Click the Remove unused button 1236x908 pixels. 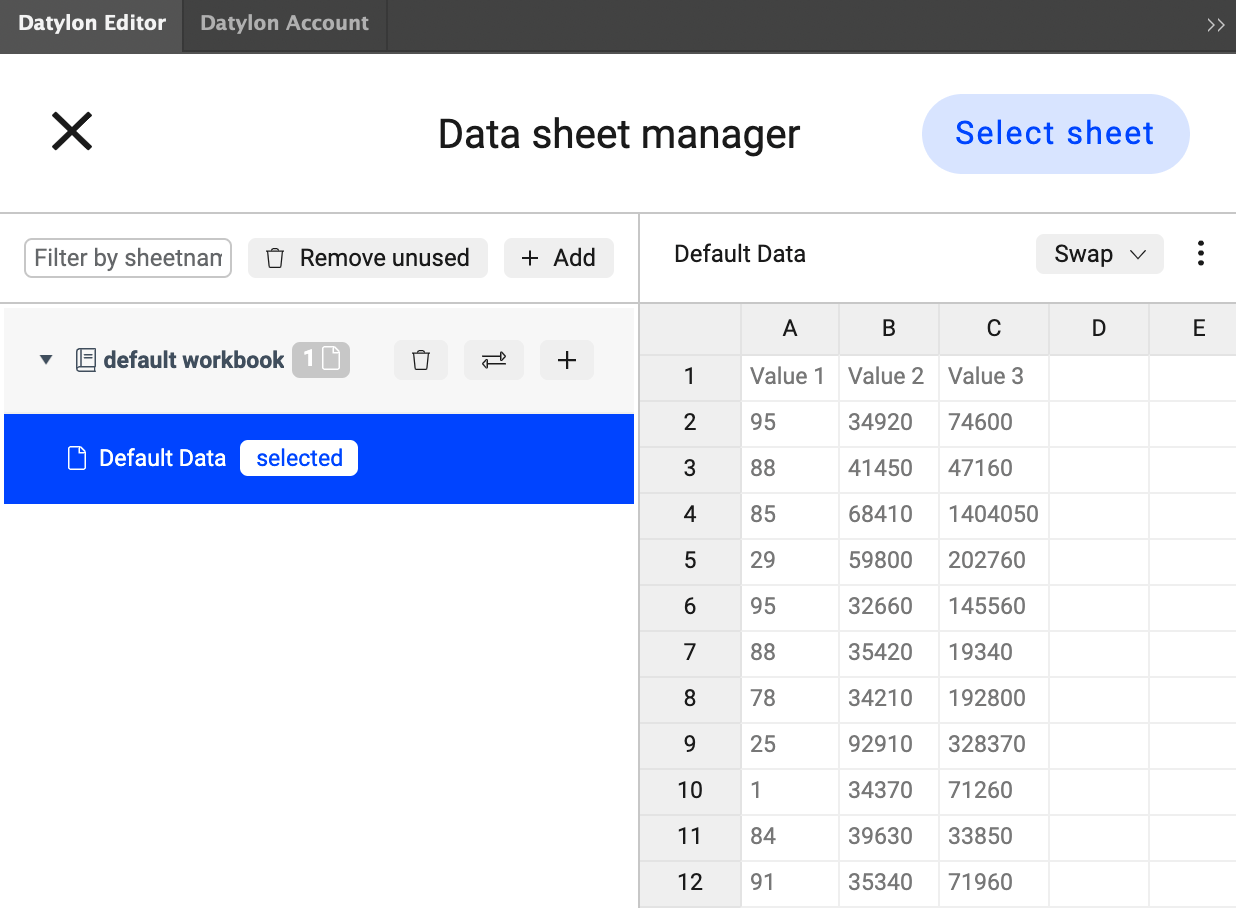[368, 258]
